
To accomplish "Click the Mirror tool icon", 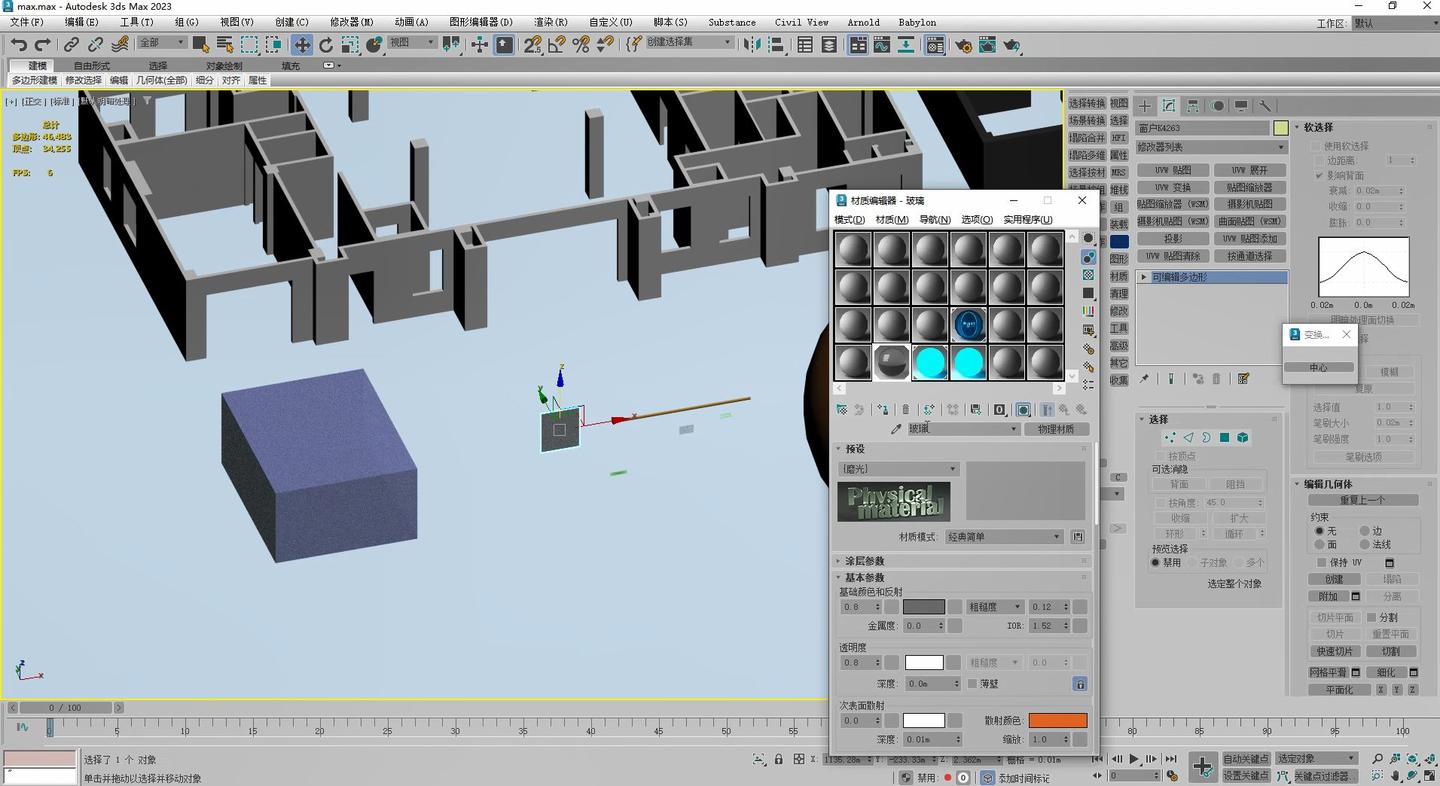I will tap(752, 44).
